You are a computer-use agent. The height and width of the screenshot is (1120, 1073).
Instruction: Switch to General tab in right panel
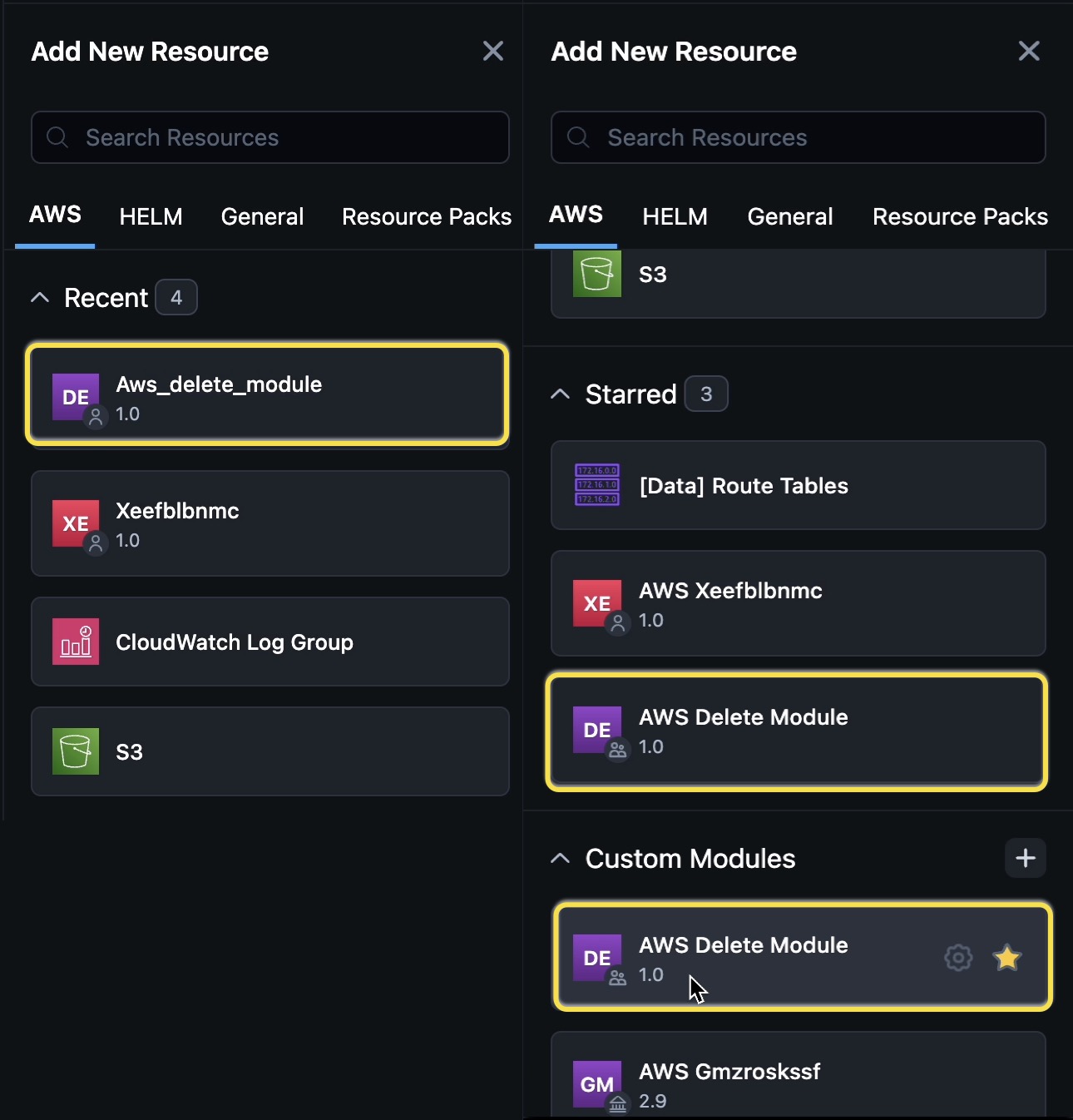pyautogui.click(x=790, y=216)
